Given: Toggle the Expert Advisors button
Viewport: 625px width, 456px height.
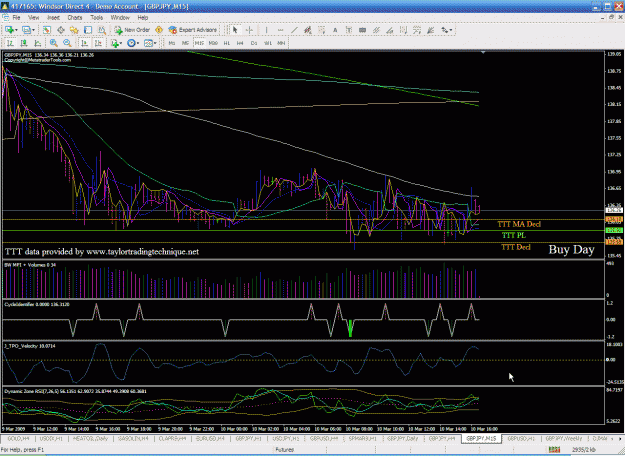Looking at the screenshot, I should click(193, 30).
